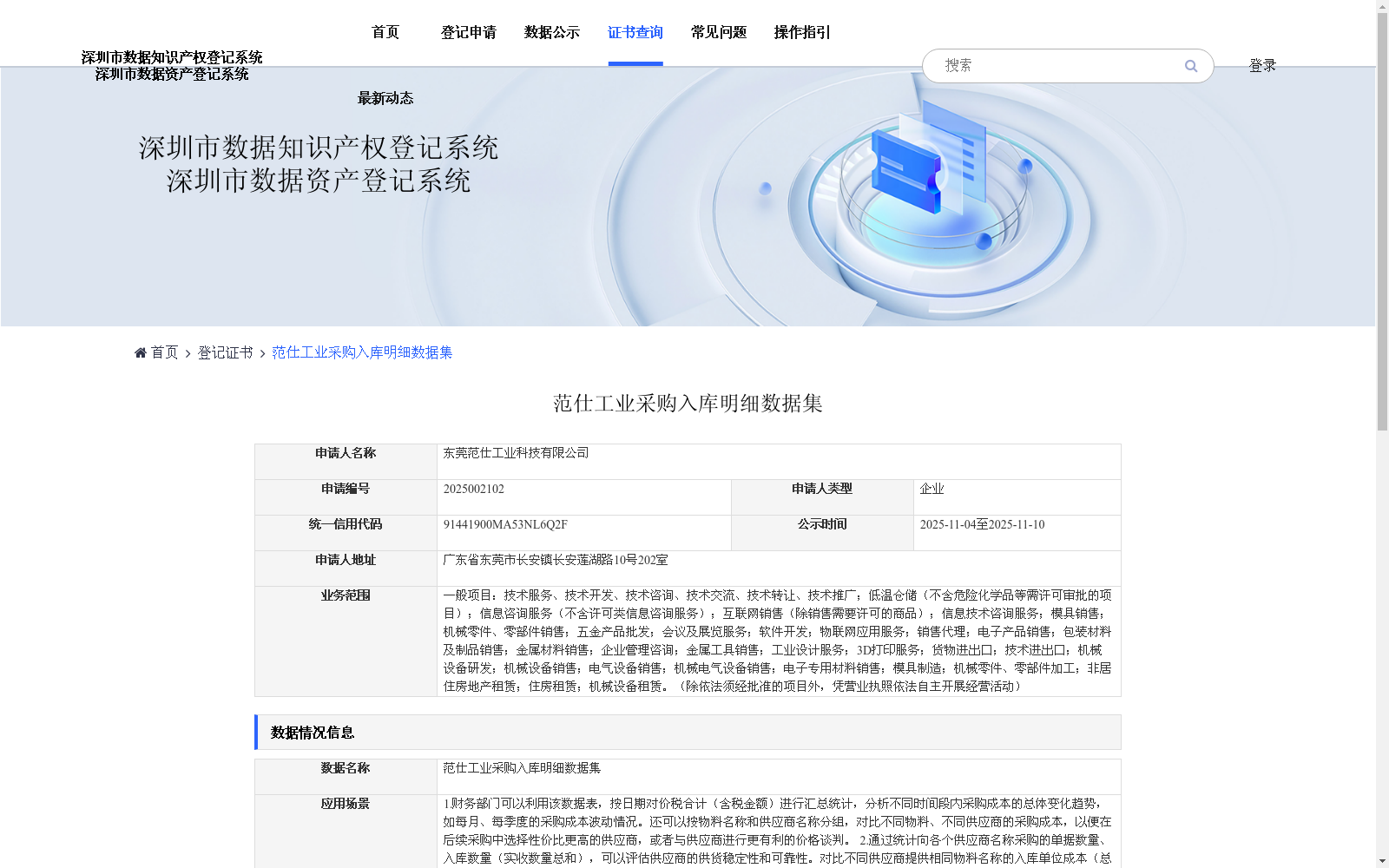Click publicity period 2025-11-04至2025-11-10
This screenshot has width=1389, height=868.
982,524
